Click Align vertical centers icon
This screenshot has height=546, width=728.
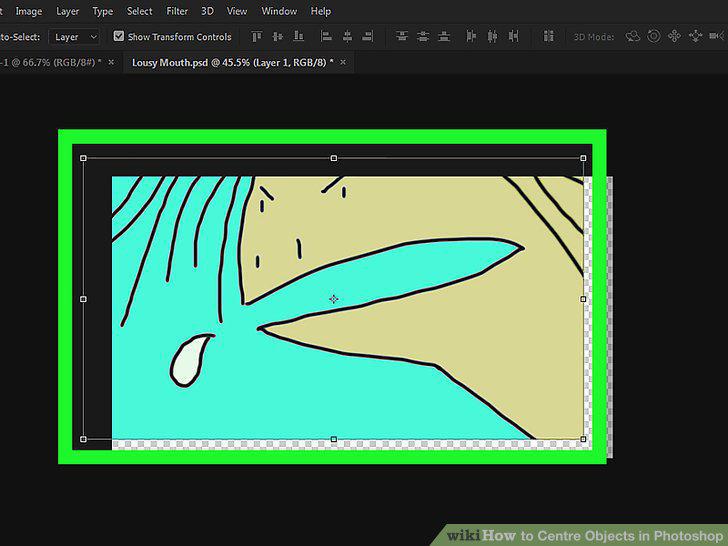[278, 36]
